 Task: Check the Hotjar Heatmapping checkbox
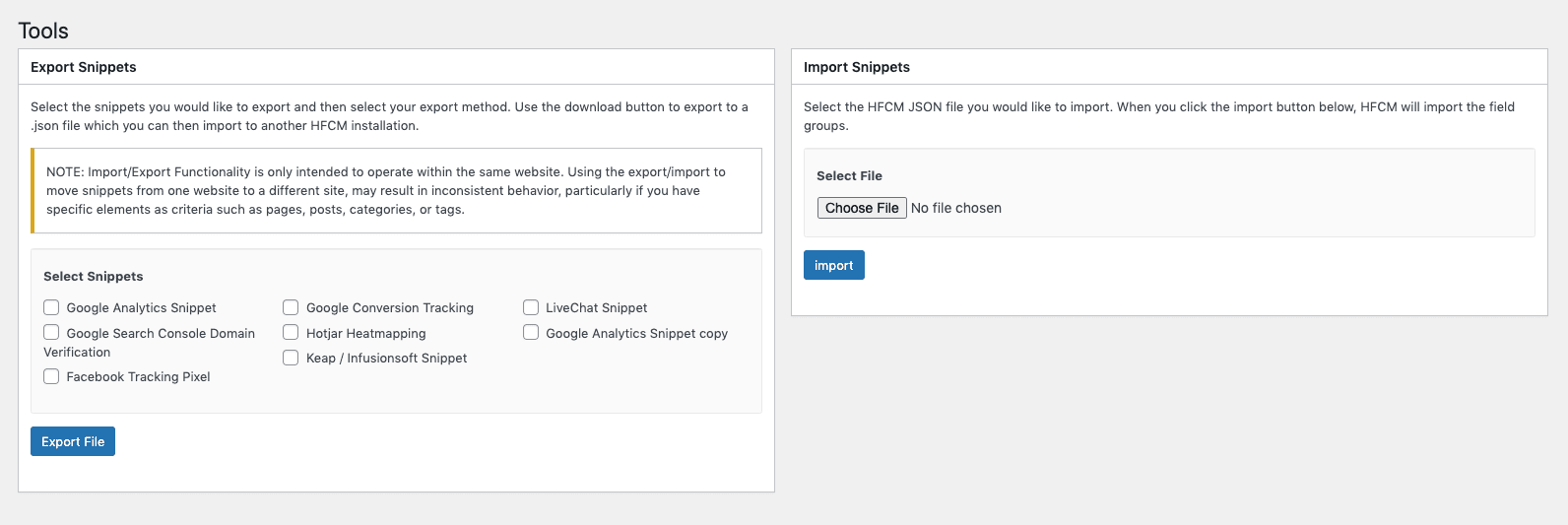[291, 333]
